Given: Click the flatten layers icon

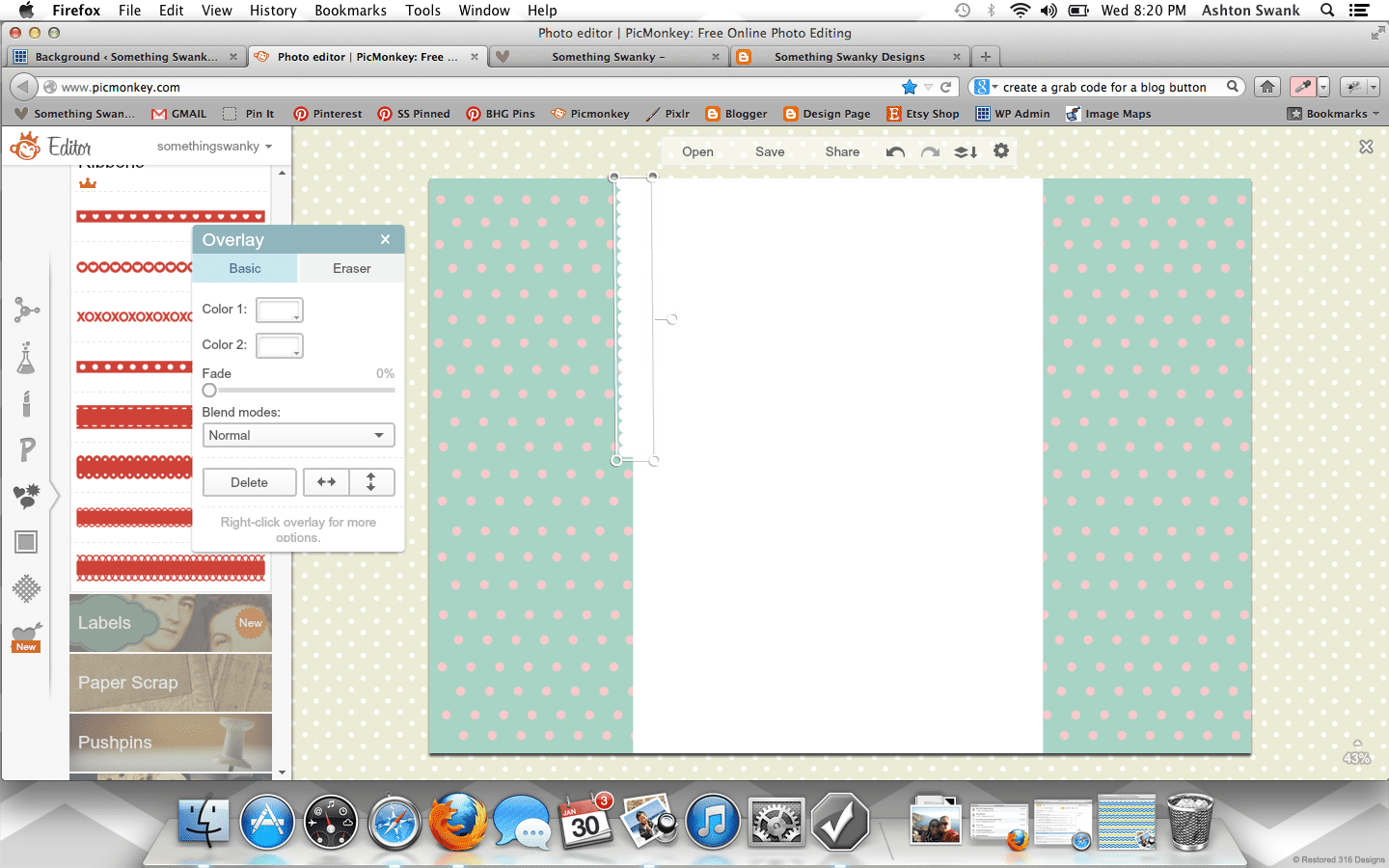Looking at the screenshot, I should tap(966, 152).
